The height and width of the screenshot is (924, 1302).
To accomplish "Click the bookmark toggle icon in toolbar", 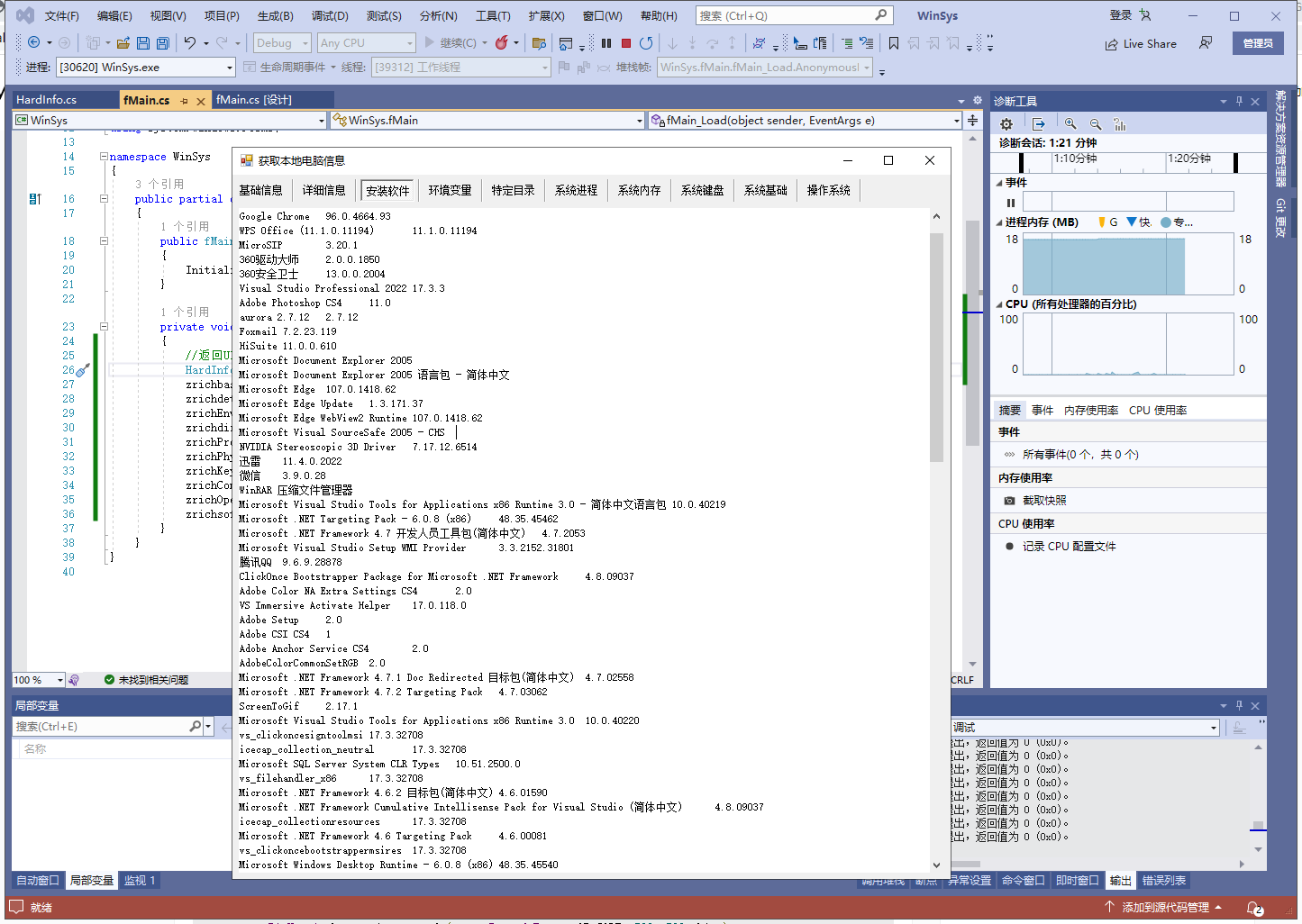I will click(894, 42).
